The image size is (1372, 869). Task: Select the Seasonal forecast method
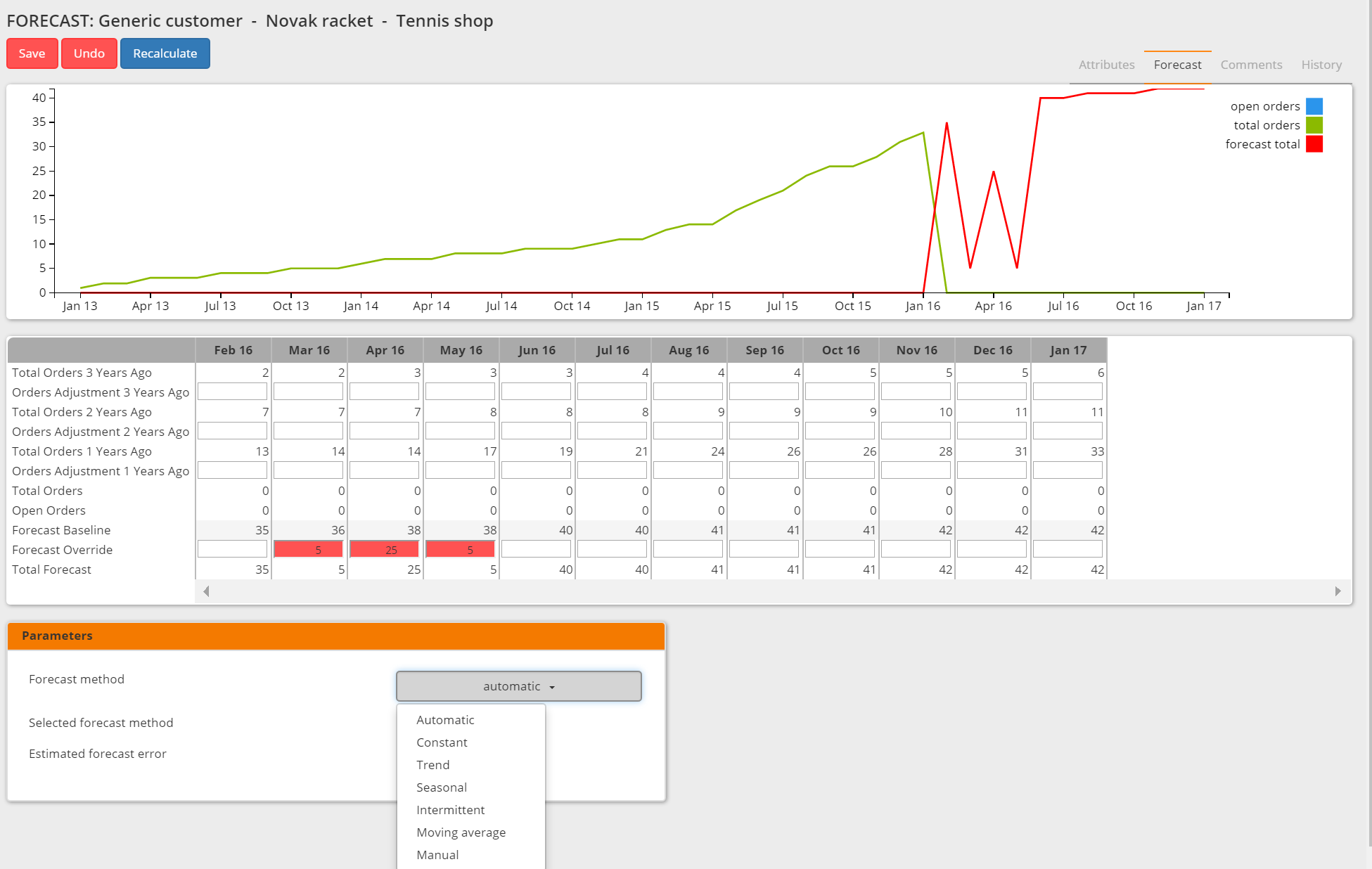(x=441, y=787)
